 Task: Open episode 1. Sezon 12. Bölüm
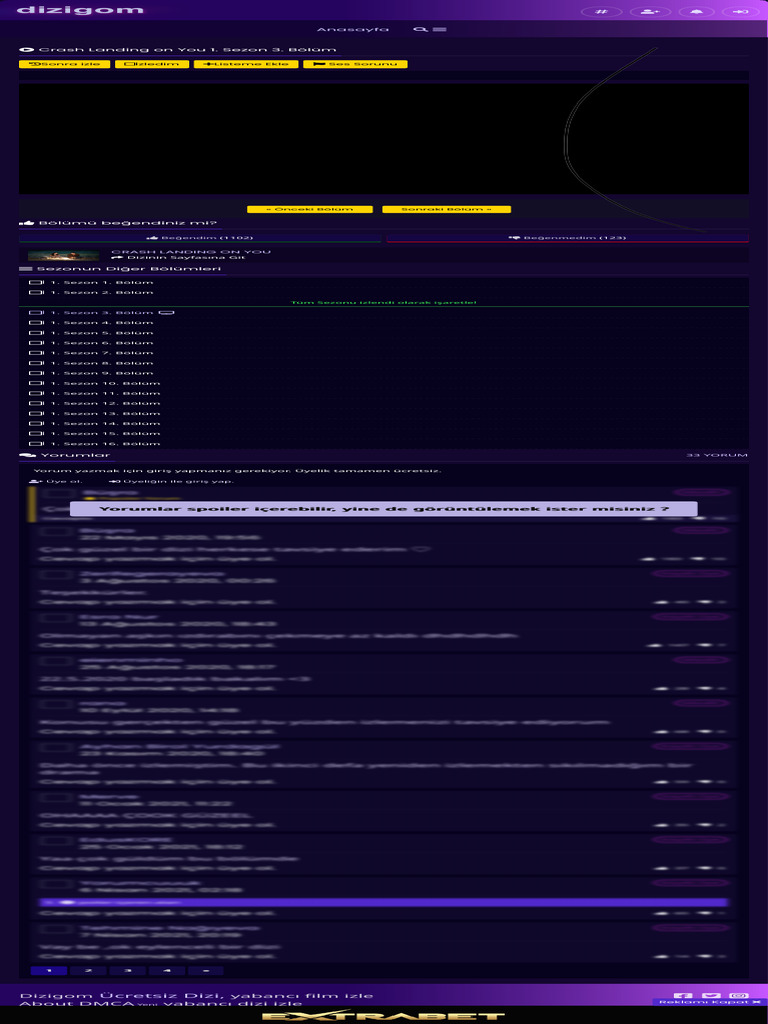(x=105, y=404)
